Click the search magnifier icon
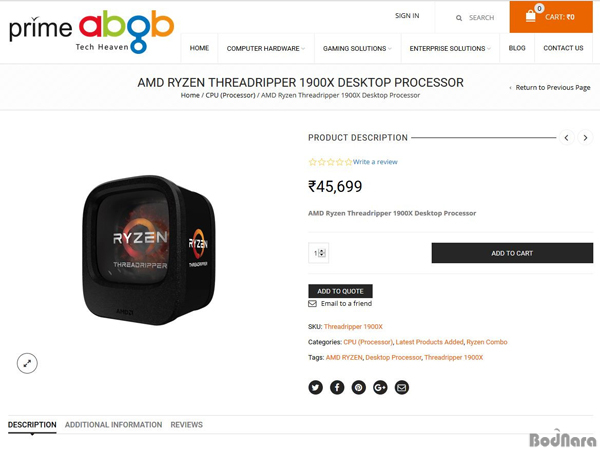The image size is (600, 450). [459, 18]
